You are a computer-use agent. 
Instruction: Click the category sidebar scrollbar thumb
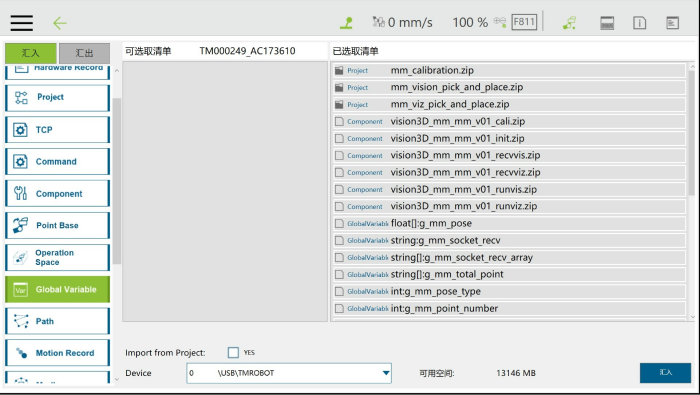[117, 181]
